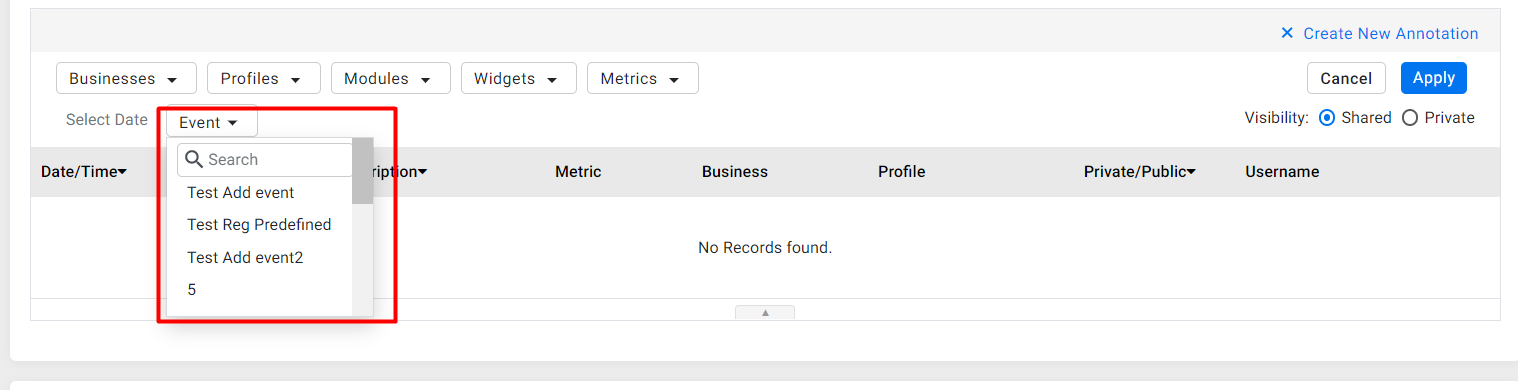This screenshot has height=390, width=1518.
Task: Click the search magnifier icon in the dropdown
Action: 194,159
